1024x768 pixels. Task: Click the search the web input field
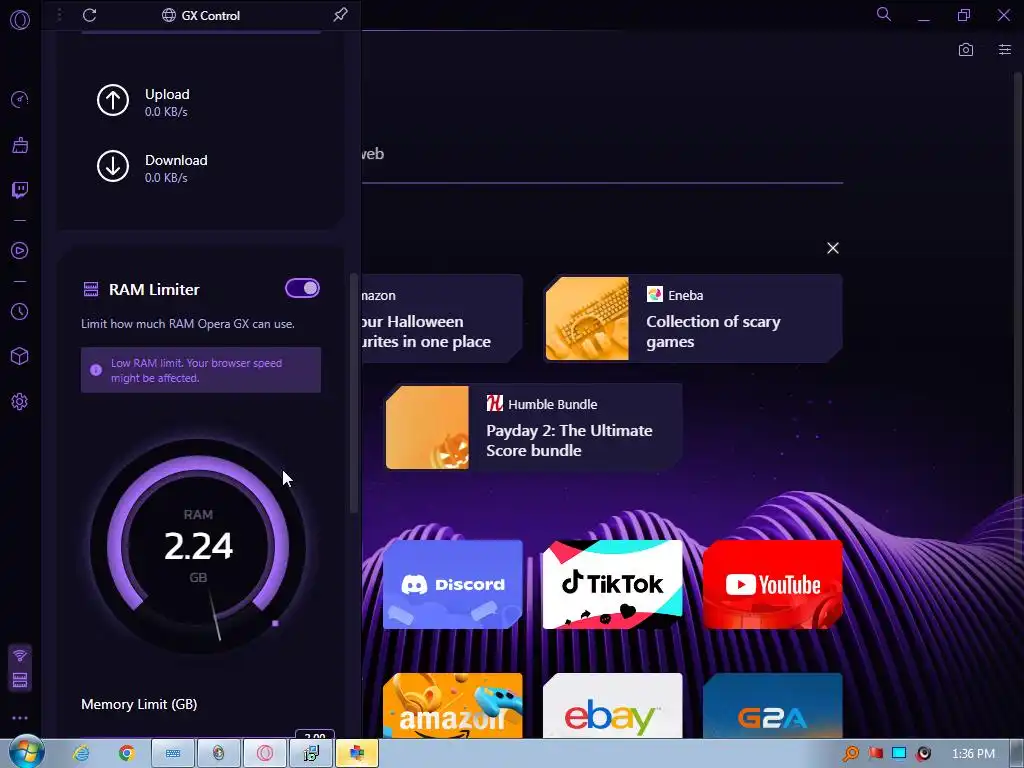pyautogui.click(x=602, y=154)
